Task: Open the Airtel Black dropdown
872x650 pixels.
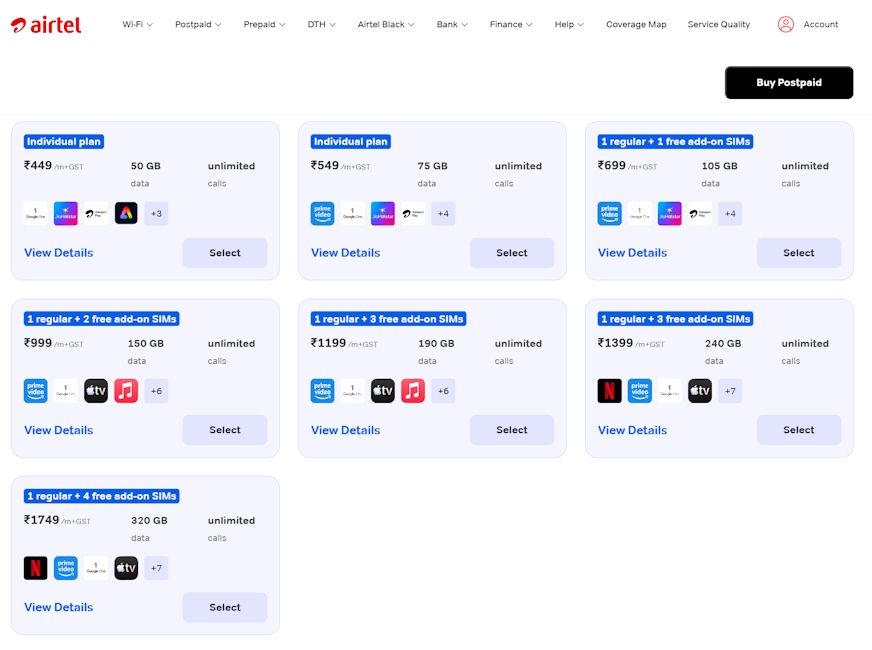Action: pos(386,24)
